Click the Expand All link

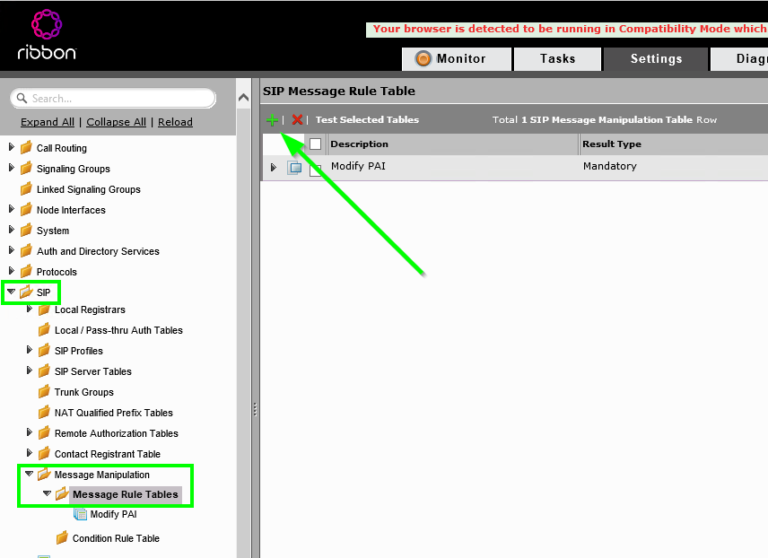tap(47, 122)
